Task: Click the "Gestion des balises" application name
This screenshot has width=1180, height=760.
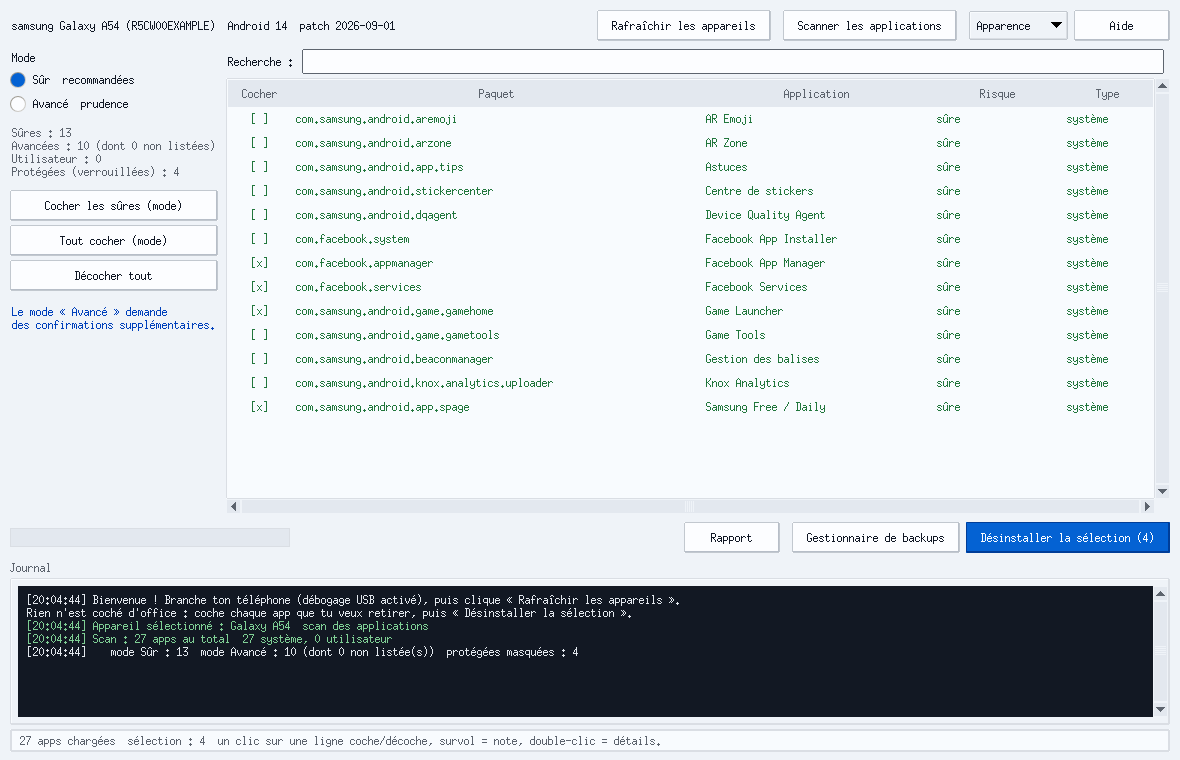Action: coord(762,359)
